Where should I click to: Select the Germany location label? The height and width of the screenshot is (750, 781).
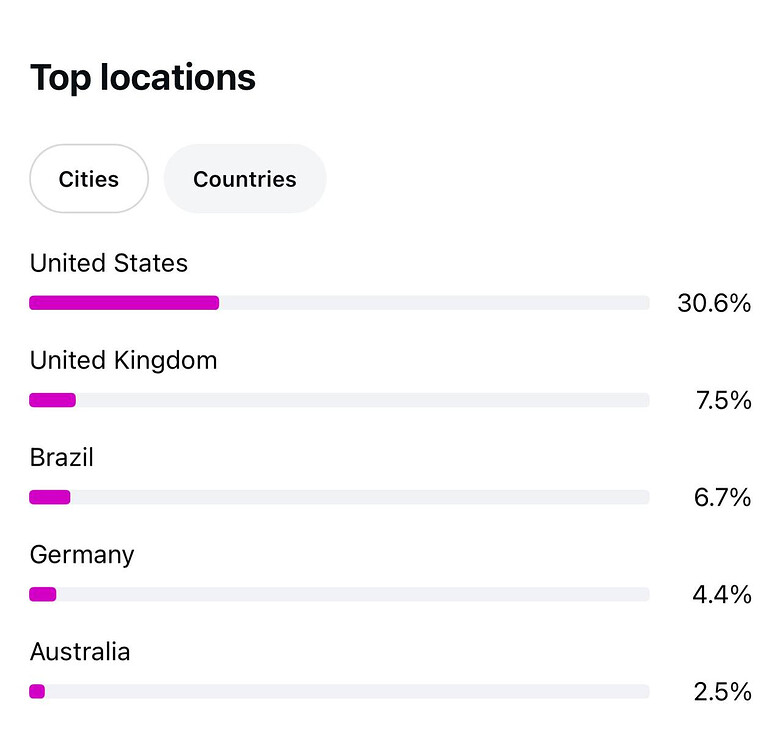tap(82, 554)
